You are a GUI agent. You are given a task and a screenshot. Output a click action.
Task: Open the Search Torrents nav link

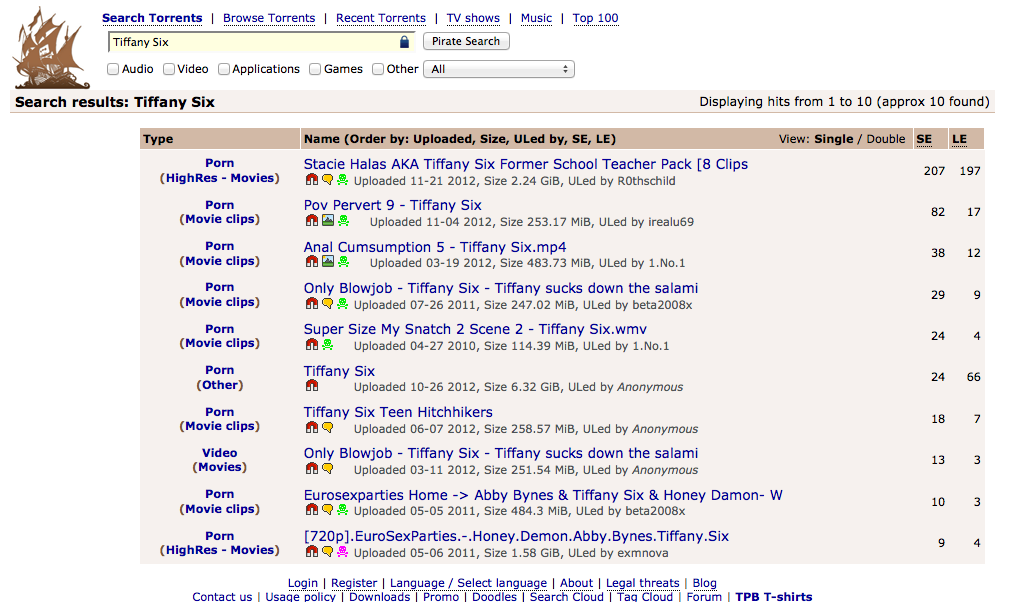coord(152,18)
